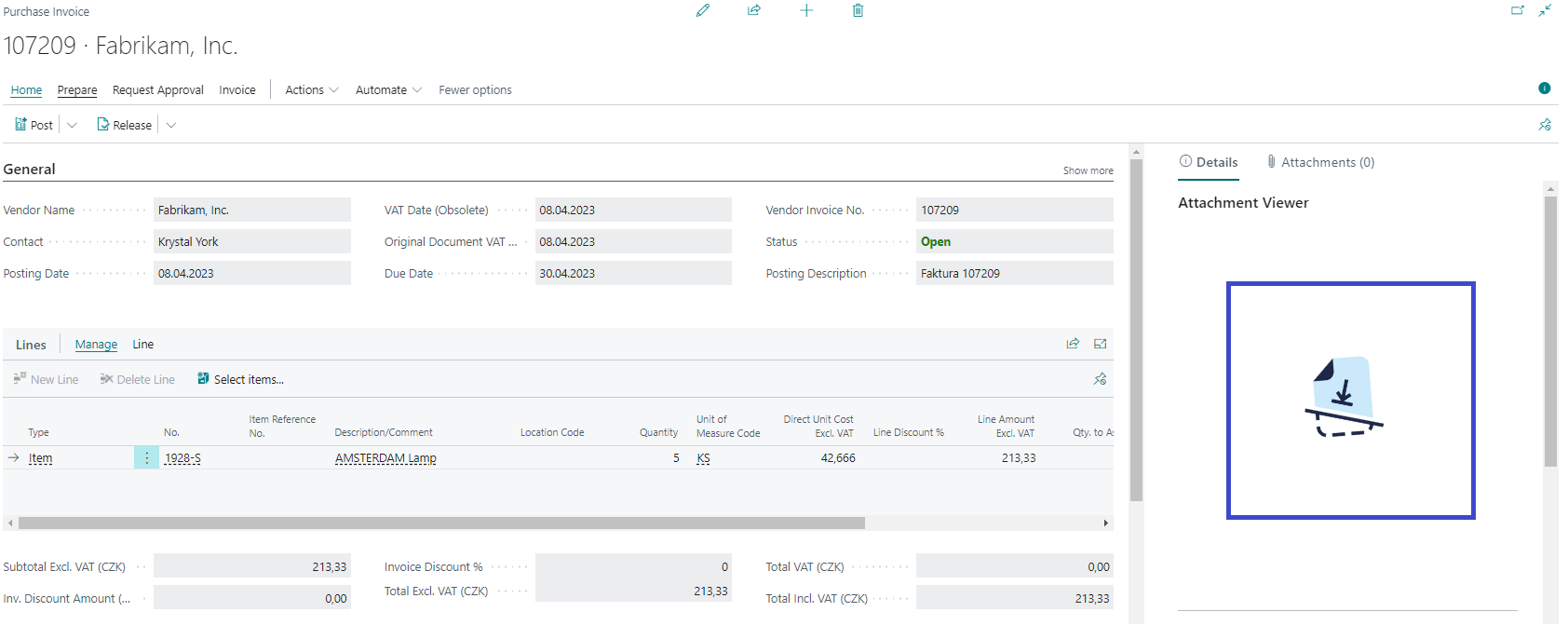The width and height of the screenshot is (1568, 639).
Task: Open three-dot menu on Item row
Action: pyautogui.click(x=146, y=458)
